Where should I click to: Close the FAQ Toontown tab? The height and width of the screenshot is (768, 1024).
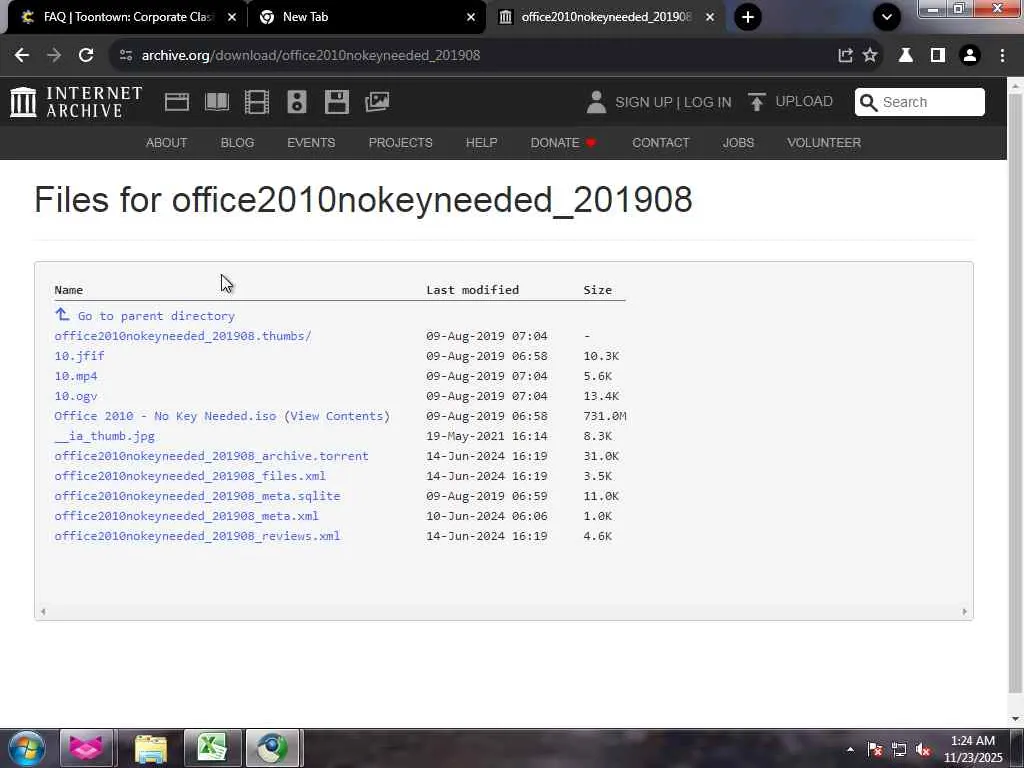tap(232, 18)
